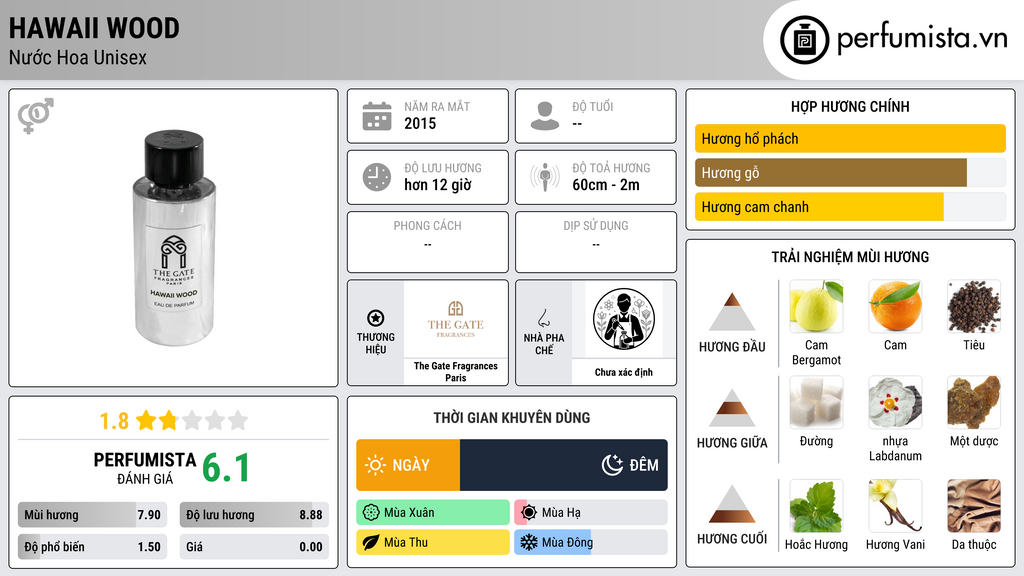Click the Nước Hoa Unisex subtitle
This screenshot has height=576, width=1024.
tap(78, 57)
